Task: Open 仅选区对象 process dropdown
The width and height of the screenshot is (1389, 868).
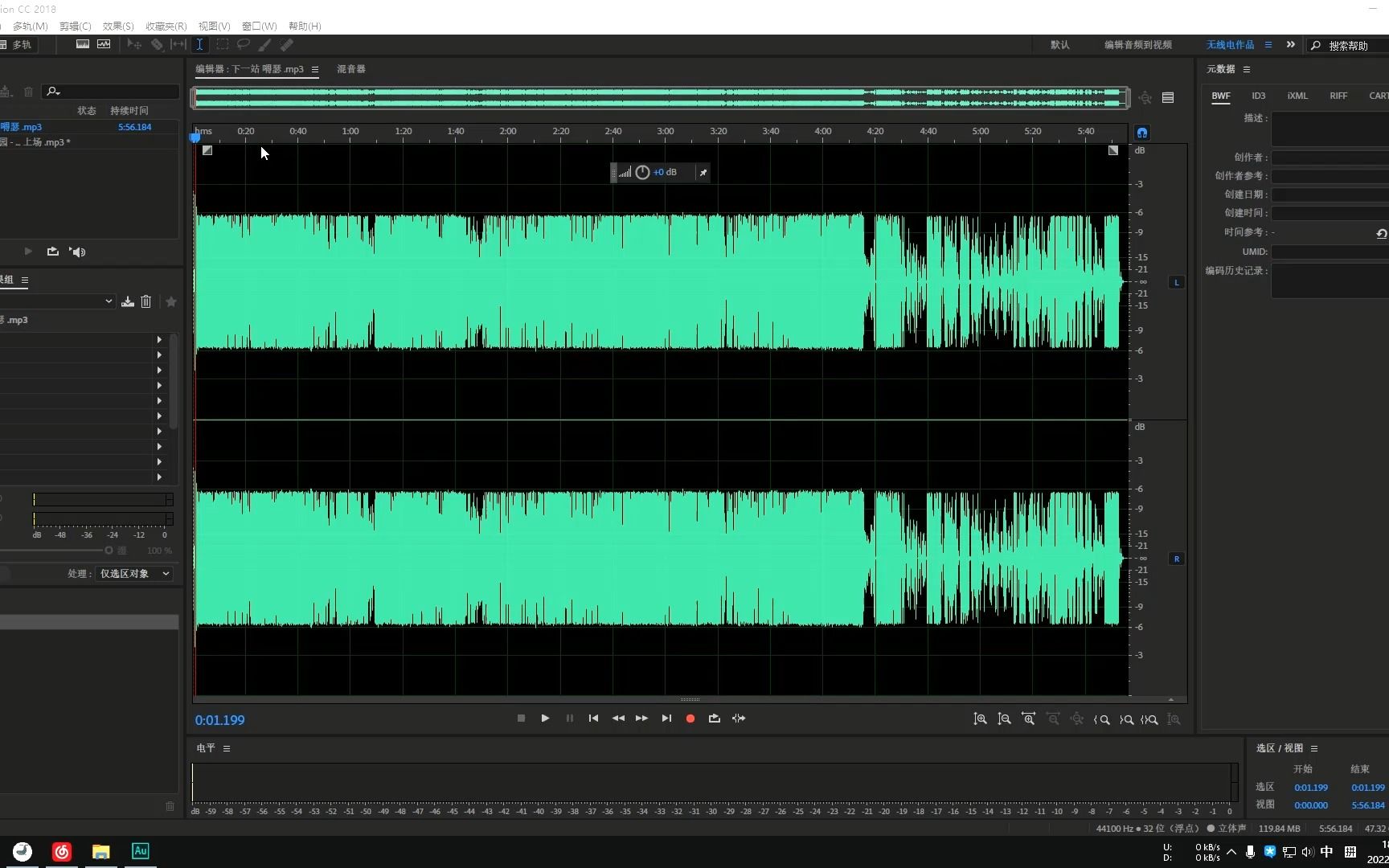Action: click(x=134, y=574)
